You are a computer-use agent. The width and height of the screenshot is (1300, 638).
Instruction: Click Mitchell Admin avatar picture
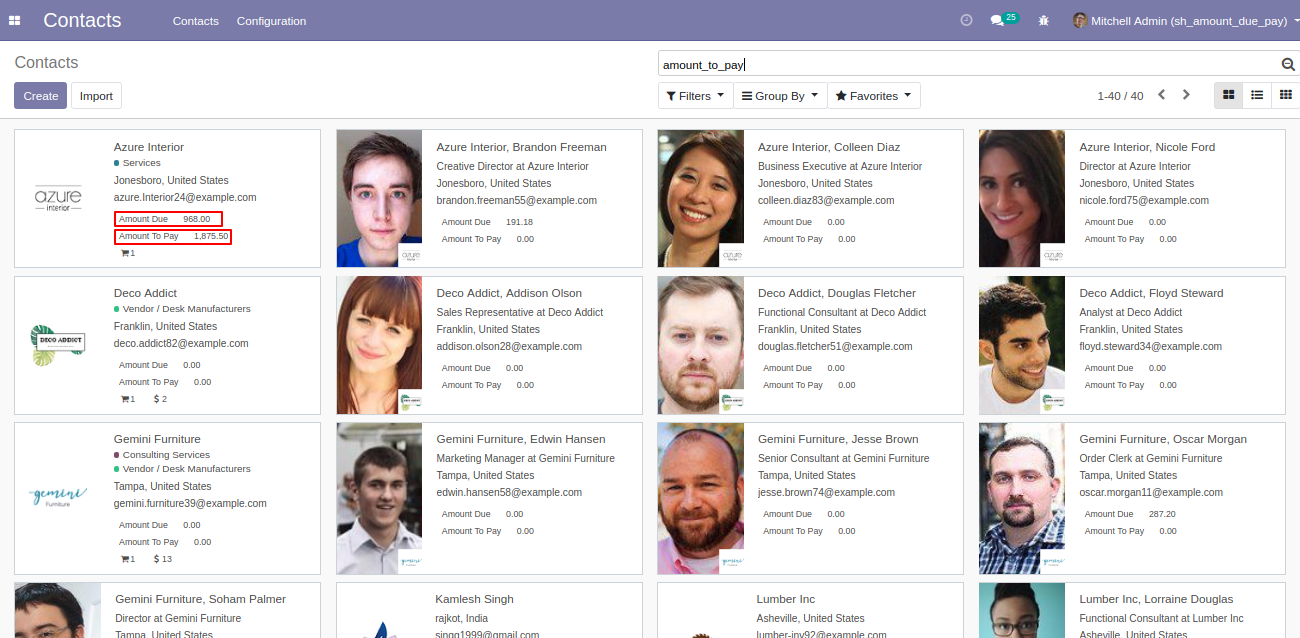tap(1079, 20)
